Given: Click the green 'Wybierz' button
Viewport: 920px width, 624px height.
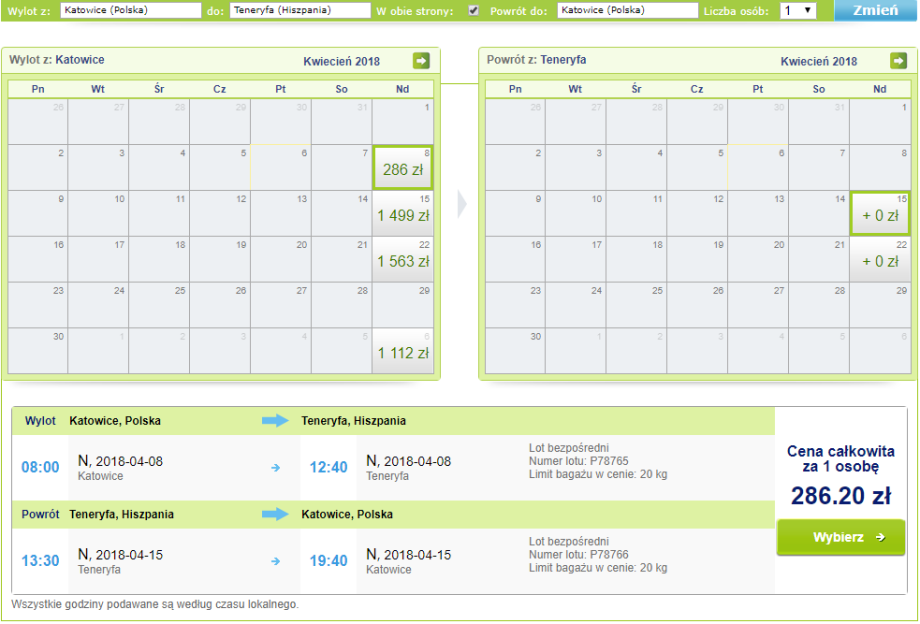Looking at the screenshot, I should coord(840,537).
